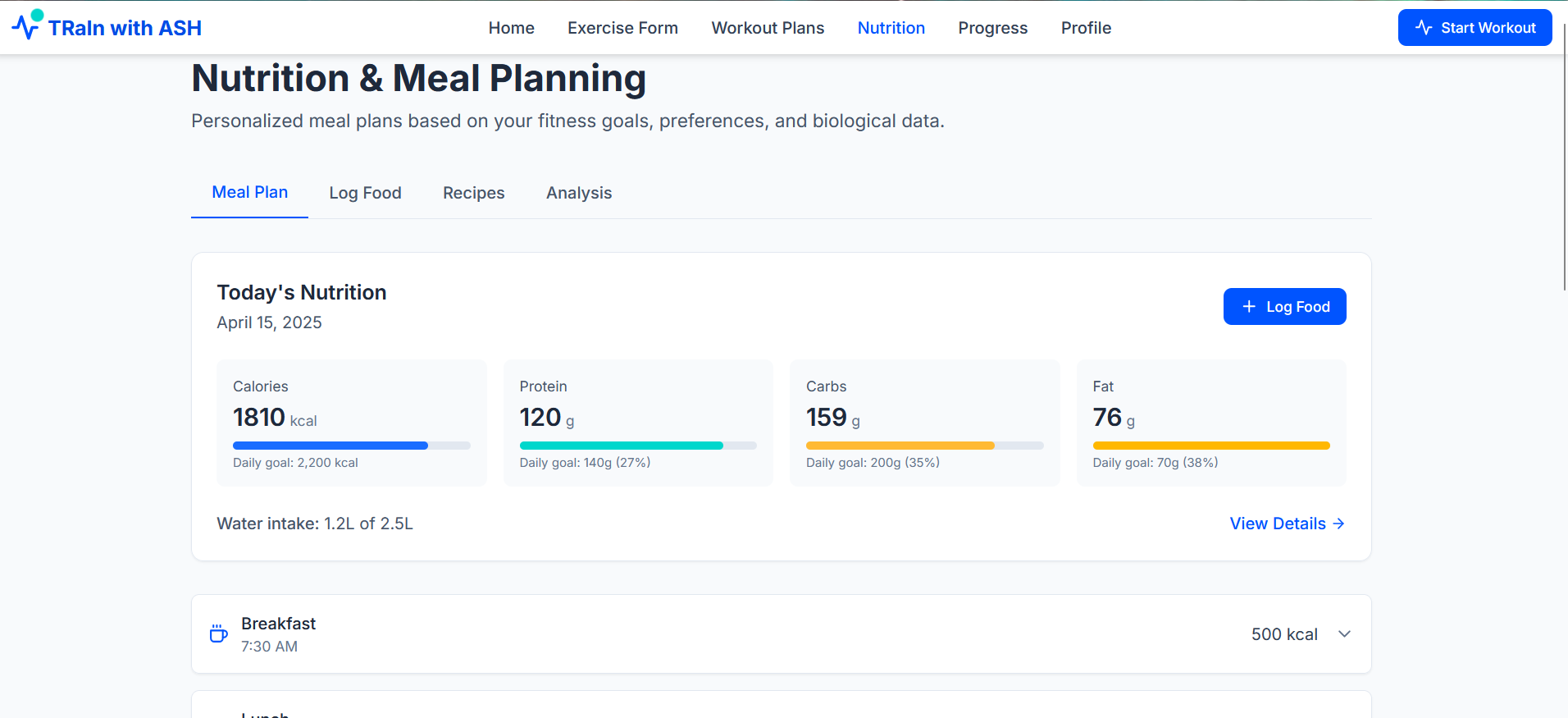Screen dimensions: 1568x718
Task: Click the coffee cup icon beside Breakfast
Action: 218,633
